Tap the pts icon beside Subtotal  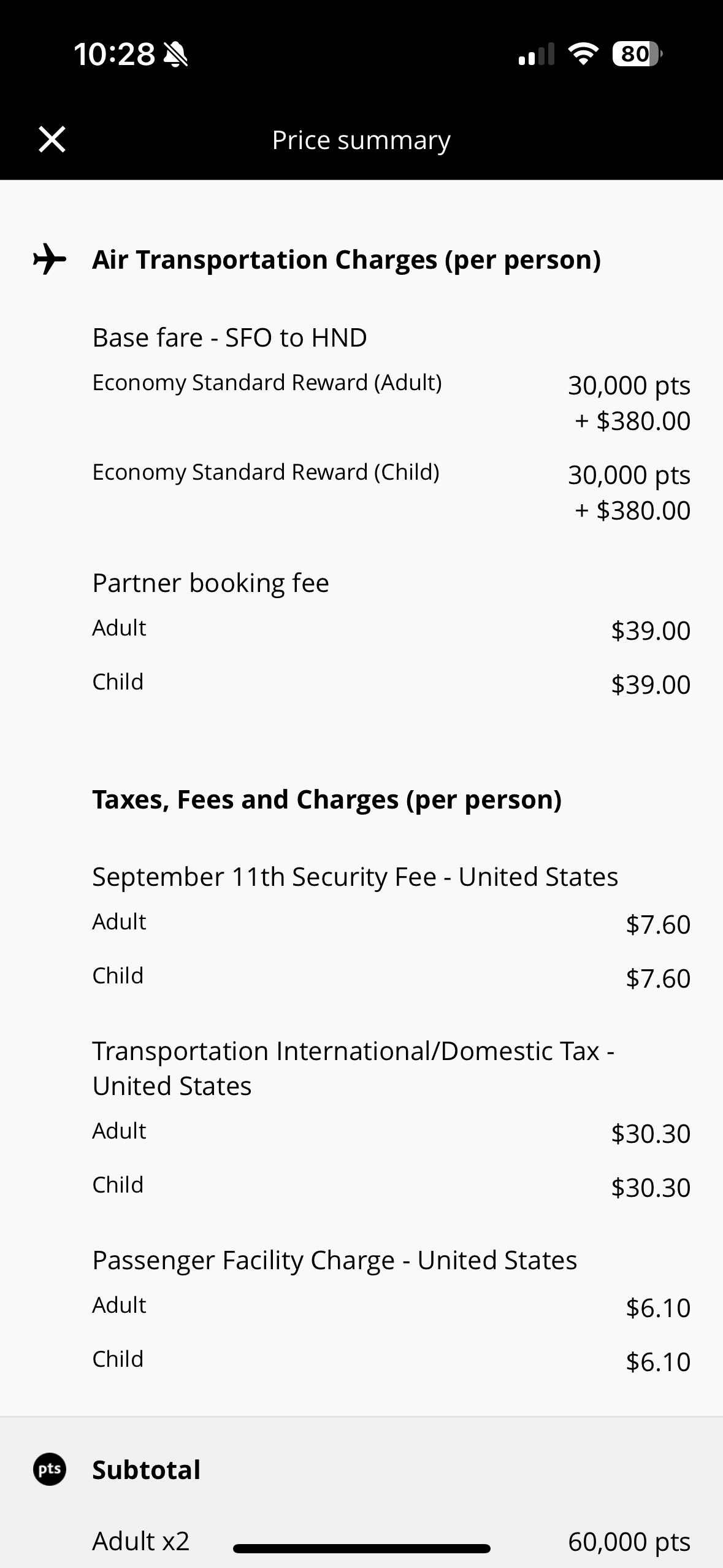(50, 1469)
